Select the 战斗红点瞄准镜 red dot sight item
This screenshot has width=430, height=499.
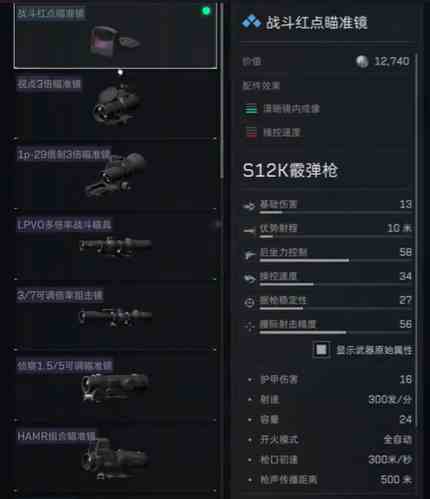click(x=115, y=36)
